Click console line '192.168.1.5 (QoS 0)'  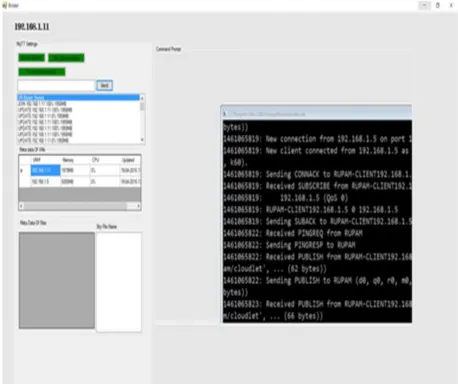pos(286,198)
